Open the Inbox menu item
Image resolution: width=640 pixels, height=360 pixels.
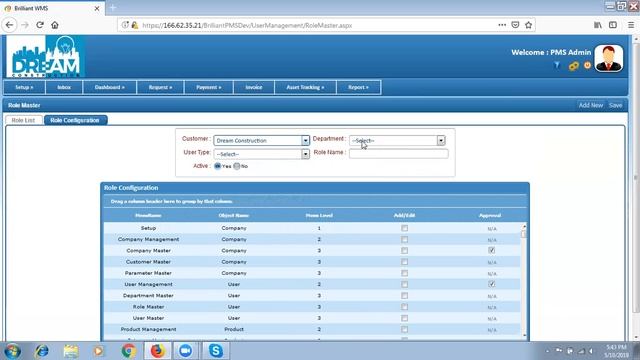click(64, 87)
